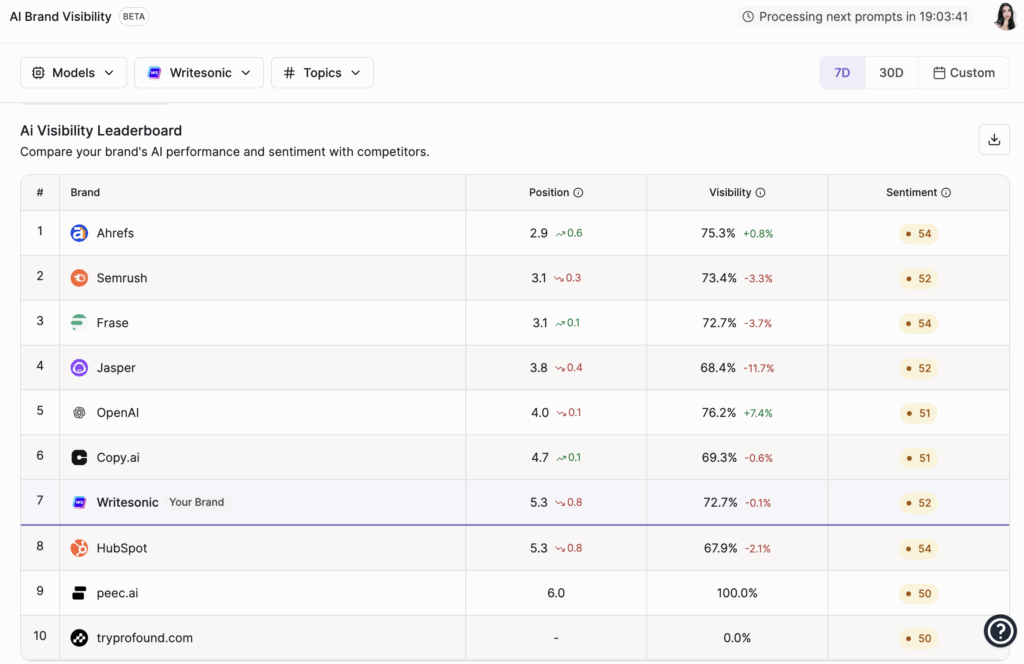Click the OpenAI brand logo icon
Image resolution: width=1024 pixels, height=664 pixels.
click(x=79, y=413)
